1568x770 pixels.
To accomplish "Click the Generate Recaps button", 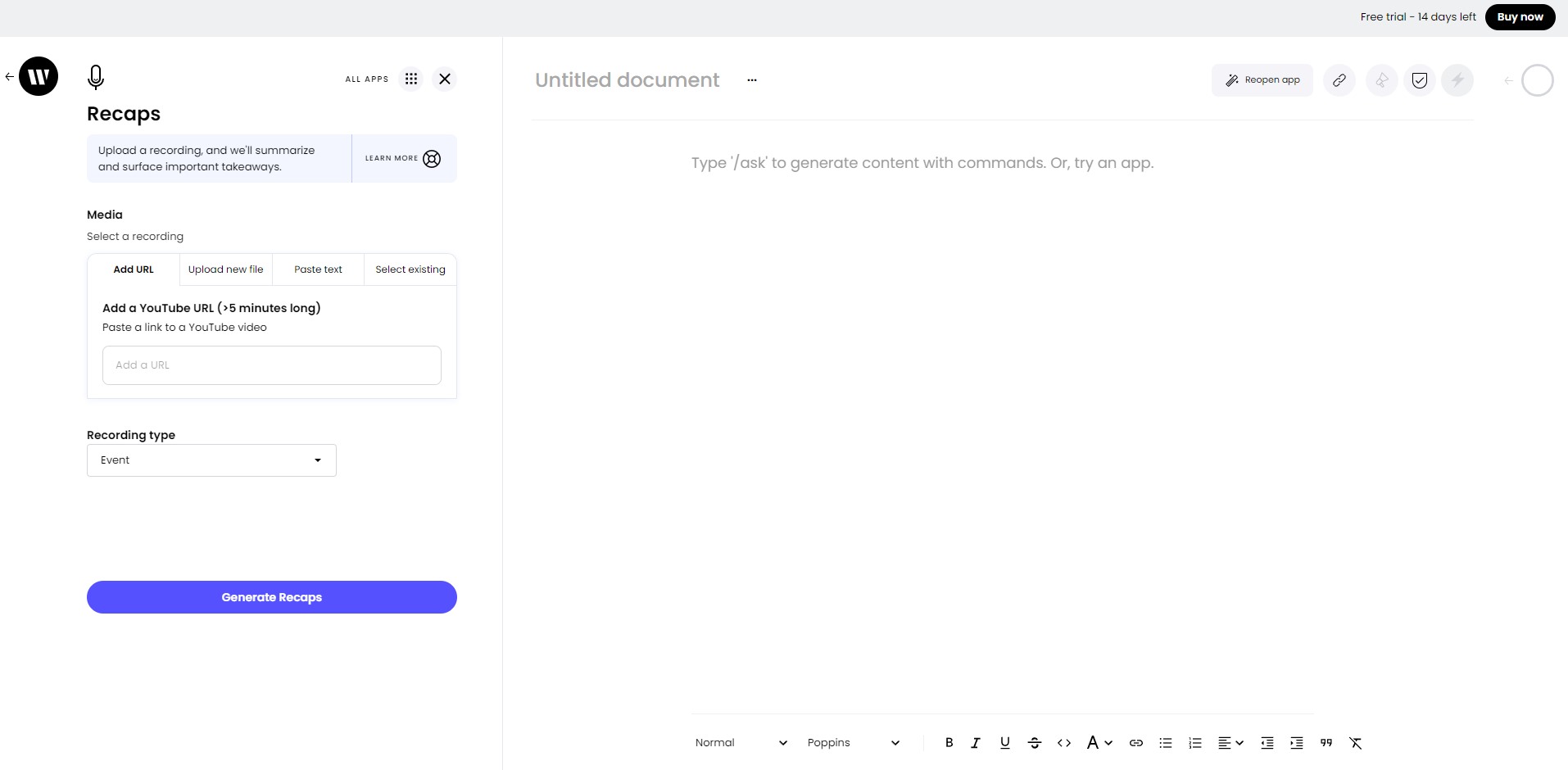I will pos(272,597).
